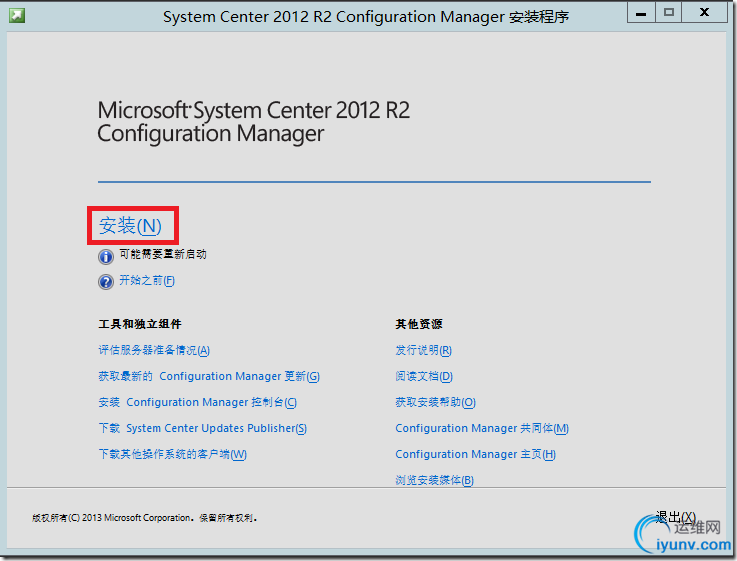Open Configuration Manager 共同体(M) link
The width and height of the screenshot is (737, 561).
(x=482, y=429)
